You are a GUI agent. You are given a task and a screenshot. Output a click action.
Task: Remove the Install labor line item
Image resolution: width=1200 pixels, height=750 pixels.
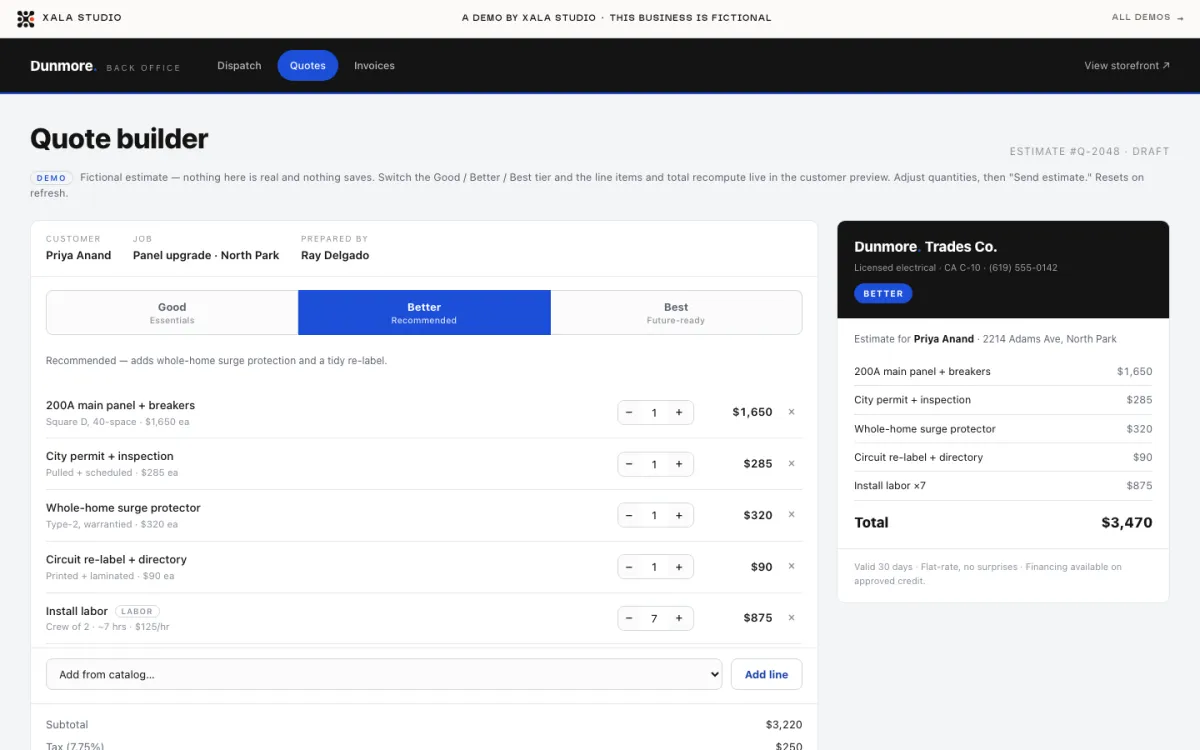[791, 618]
